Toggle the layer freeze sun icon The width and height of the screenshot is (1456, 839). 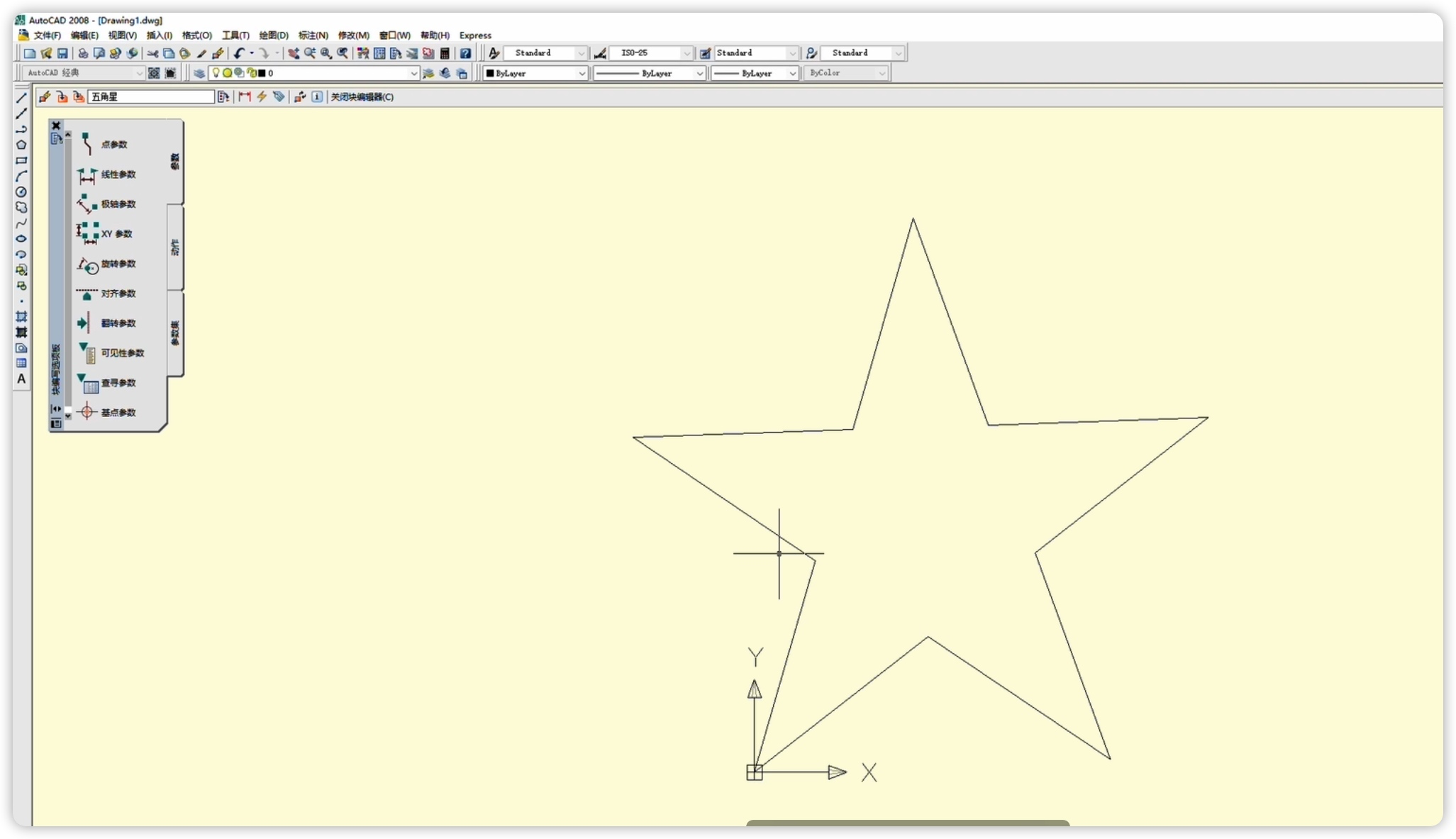coord(228,73)
